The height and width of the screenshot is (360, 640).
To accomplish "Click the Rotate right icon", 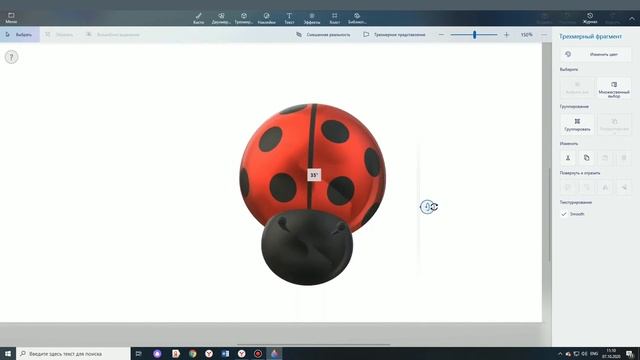I will pyautogui.click(x=587, y=187).
